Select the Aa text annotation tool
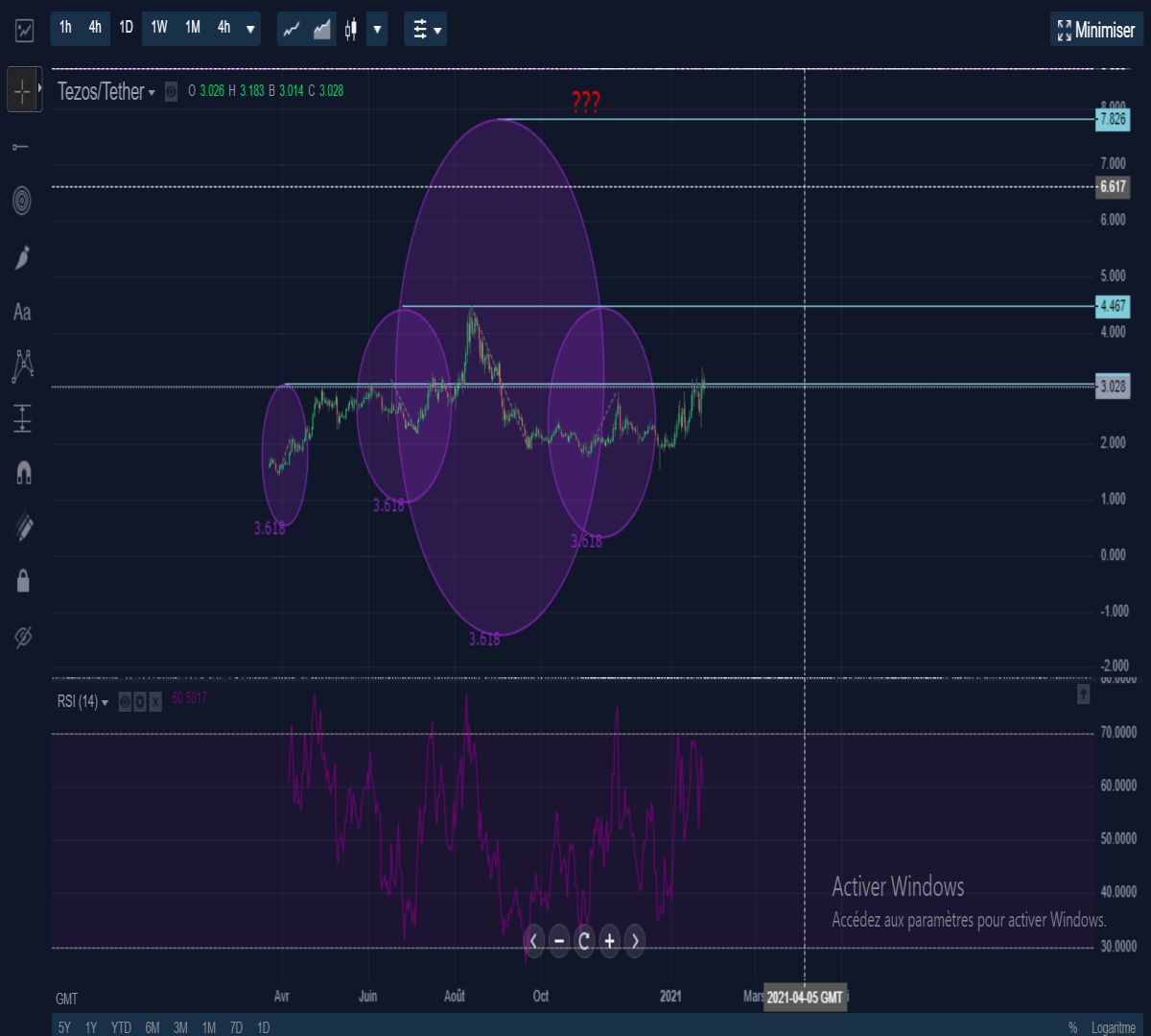1151x1036 pixels. click(22, 312)
